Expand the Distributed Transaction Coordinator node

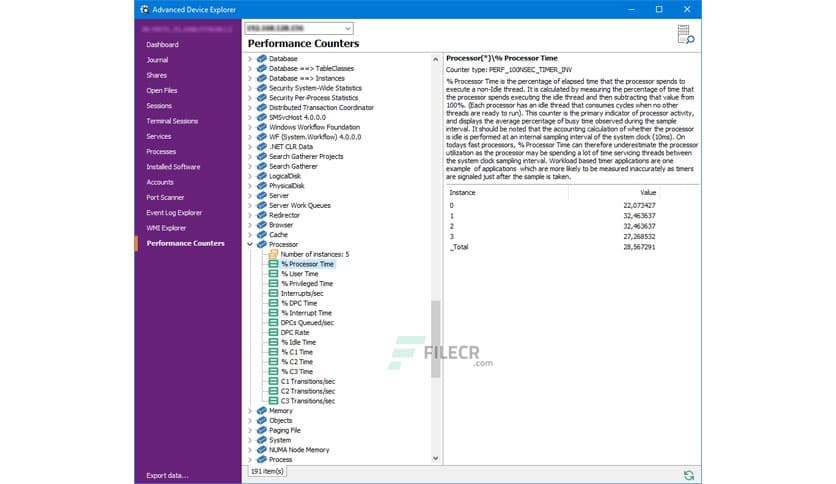(x=250, y=108)
